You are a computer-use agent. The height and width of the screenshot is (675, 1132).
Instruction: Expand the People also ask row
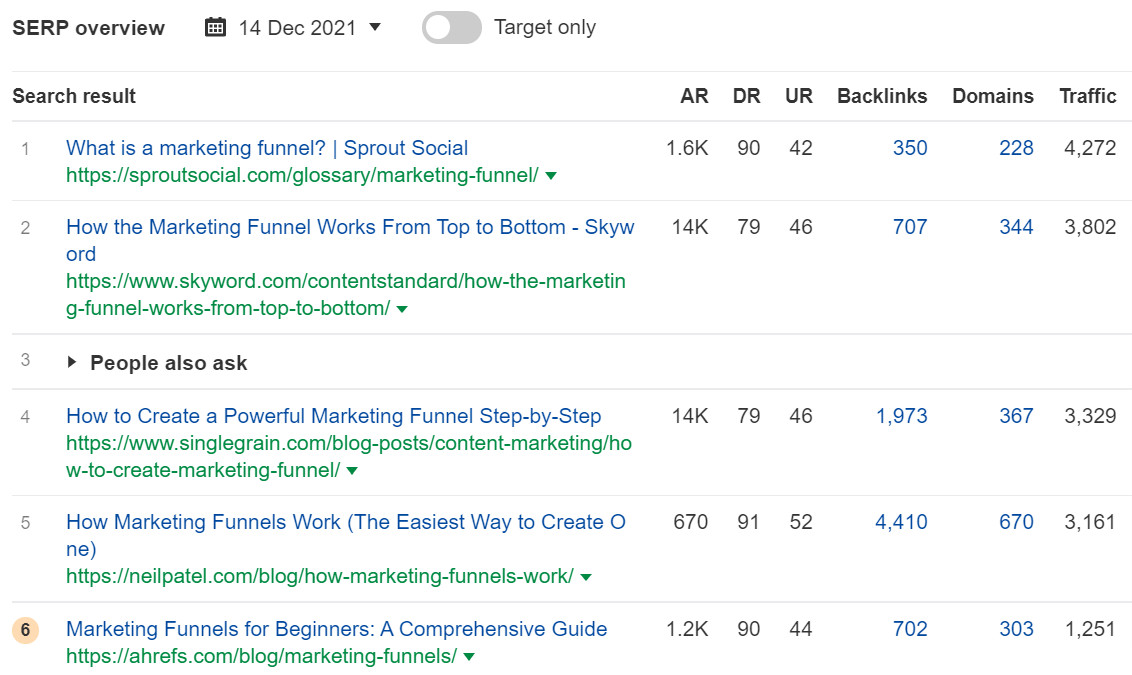coord(72,363)
